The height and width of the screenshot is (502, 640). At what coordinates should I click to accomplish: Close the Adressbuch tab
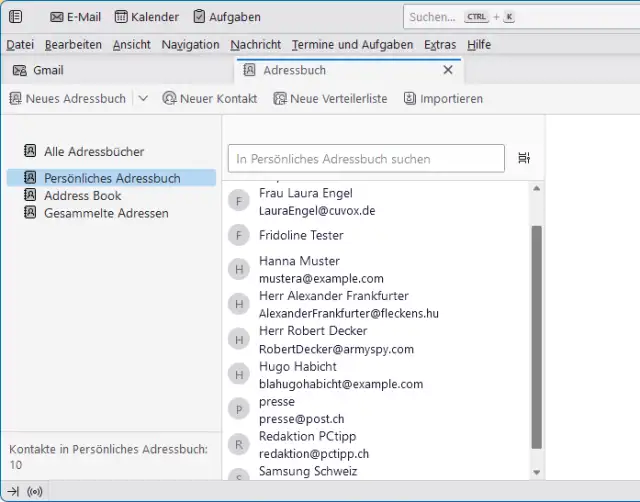448,71
